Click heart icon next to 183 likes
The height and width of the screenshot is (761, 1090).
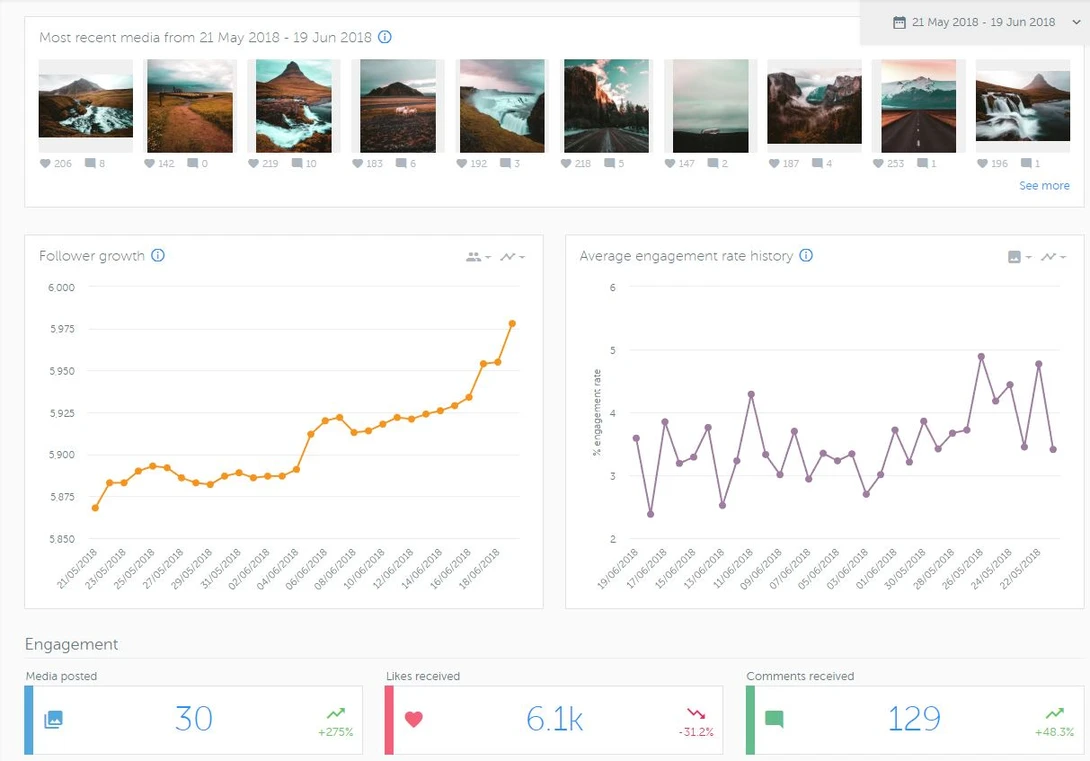(x=357, y=163)
